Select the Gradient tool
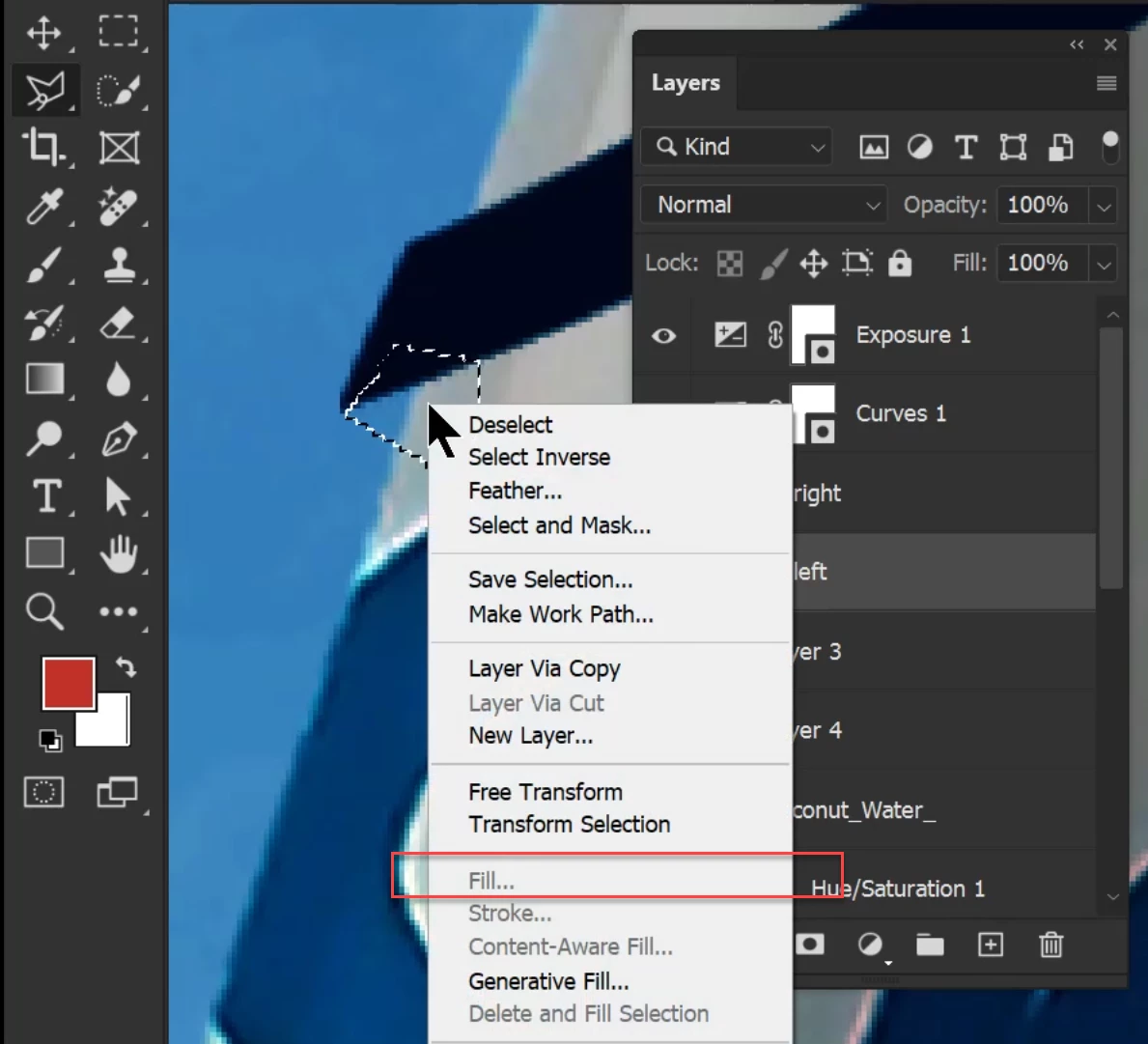This screenshot has height=1044, width=1148. [x=44, y=380]
